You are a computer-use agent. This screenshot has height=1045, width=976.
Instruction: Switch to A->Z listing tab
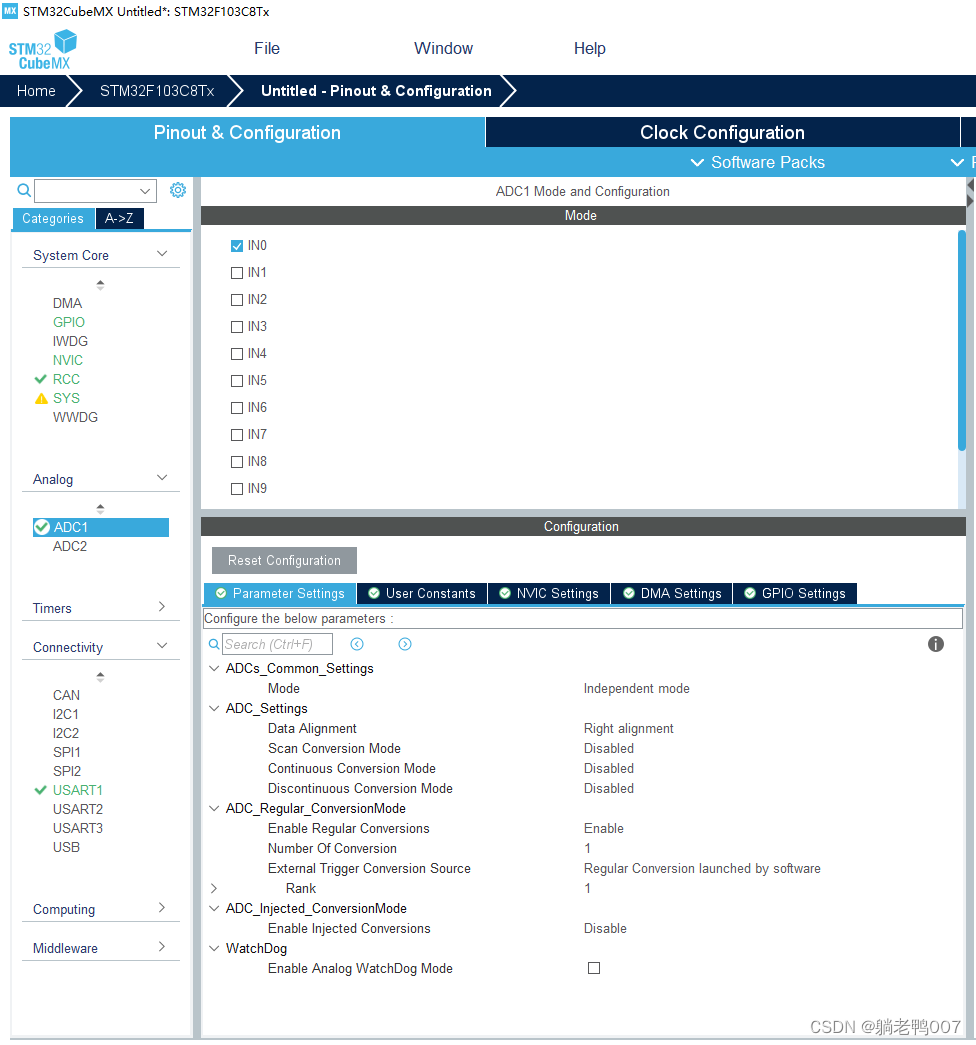click(119, 218)
